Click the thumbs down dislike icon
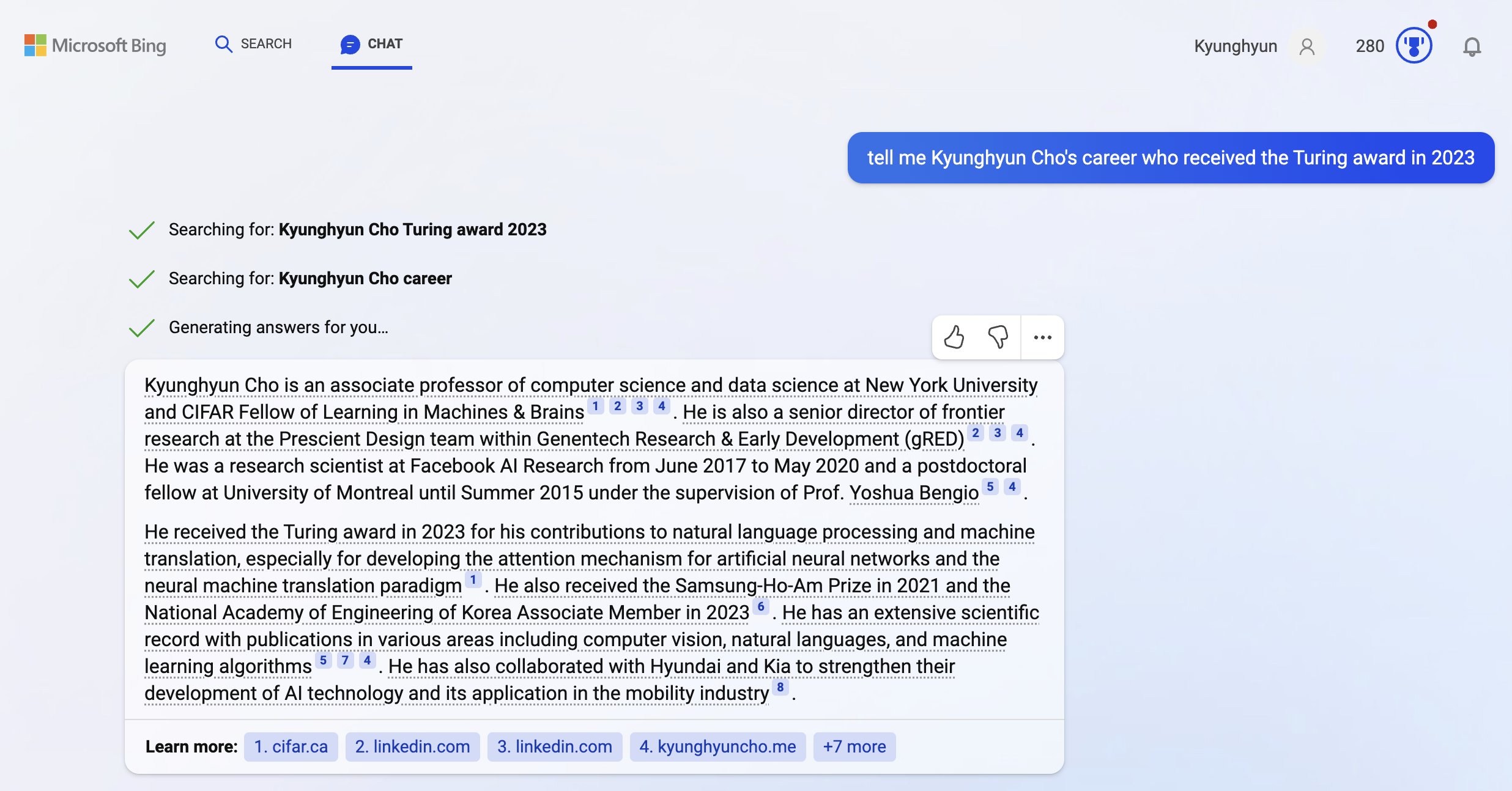 pos(998,337)
